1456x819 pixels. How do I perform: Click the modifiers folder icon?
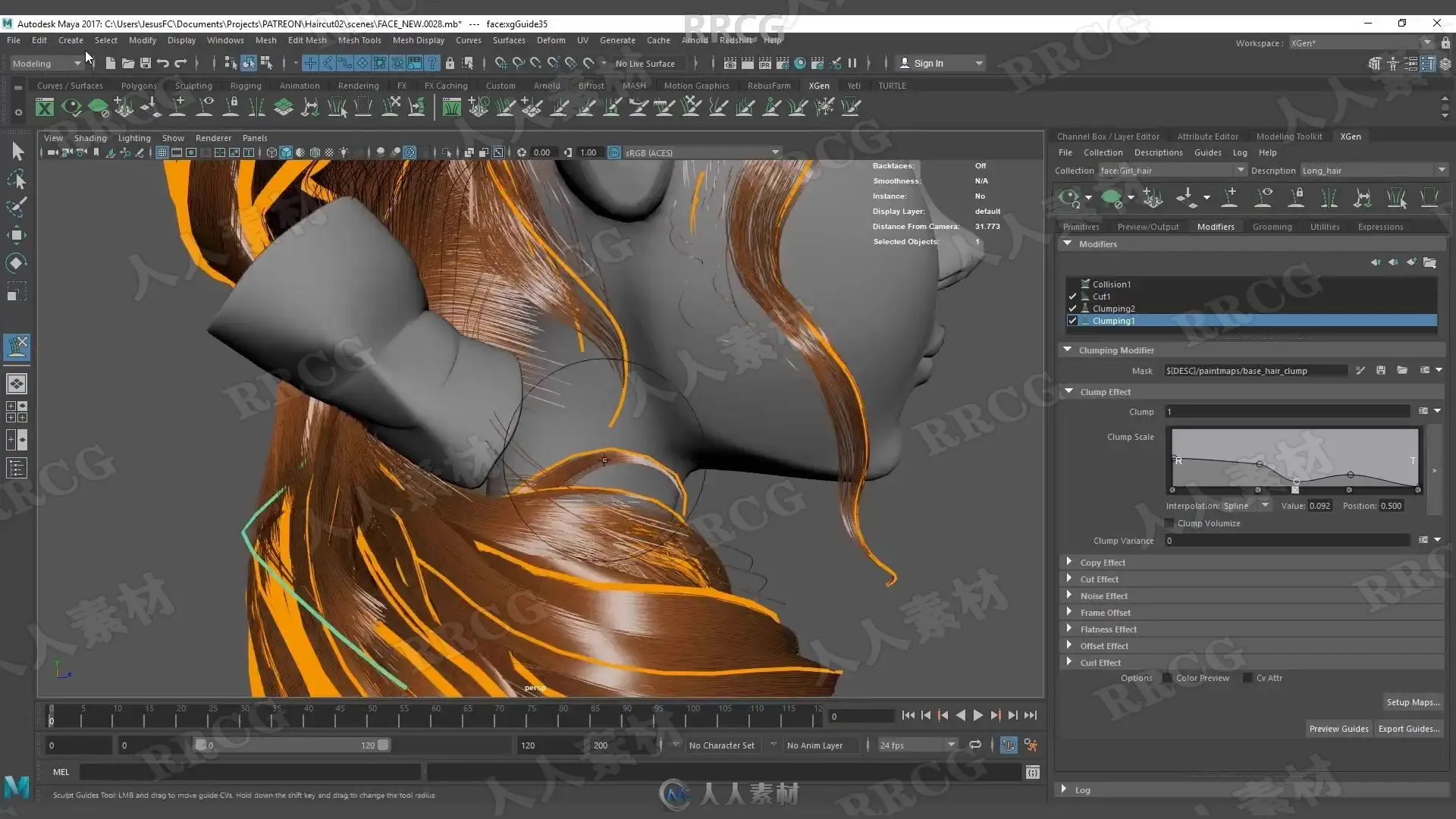1429,262
